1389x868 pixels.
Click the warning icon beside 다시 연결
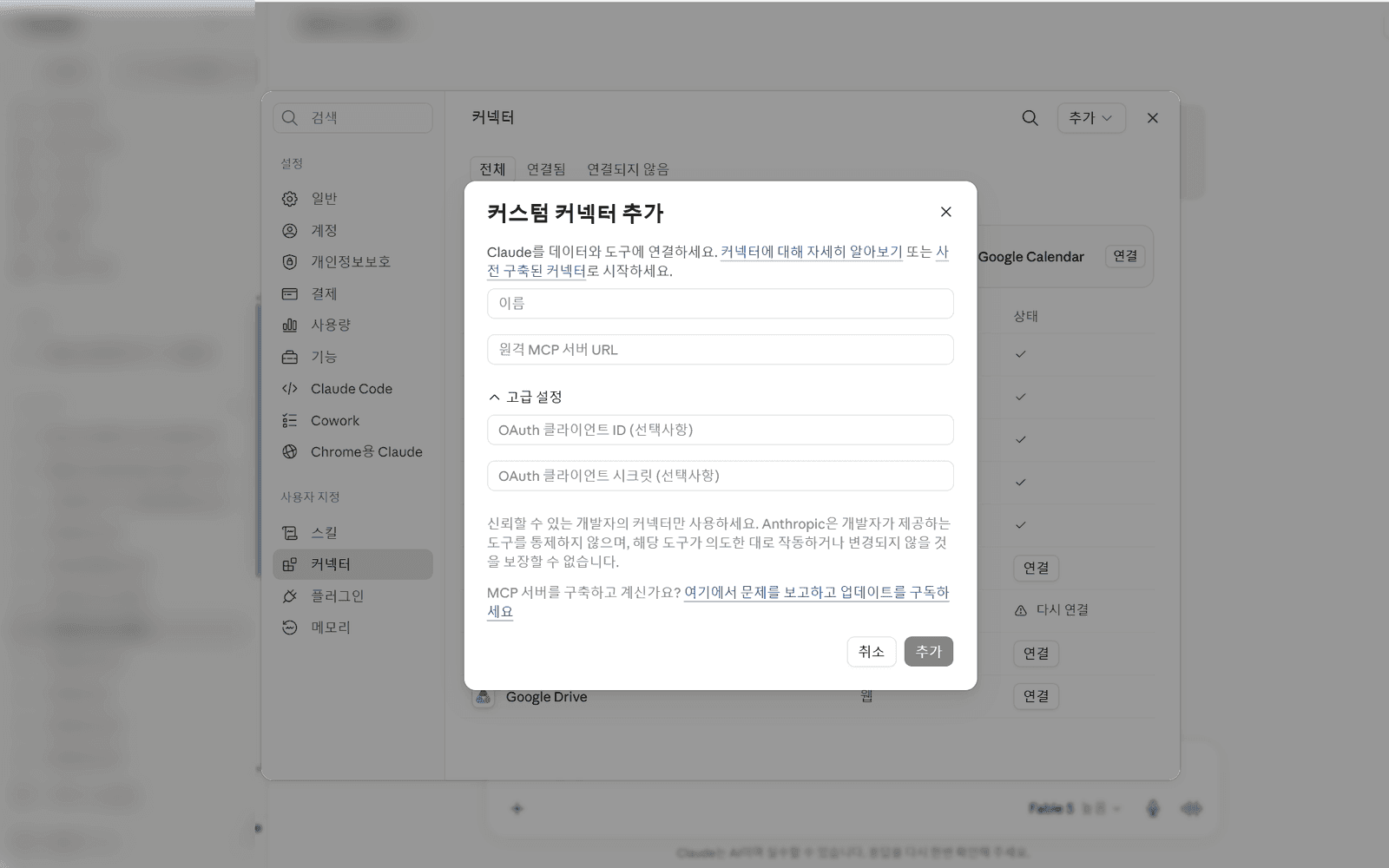1021,611
